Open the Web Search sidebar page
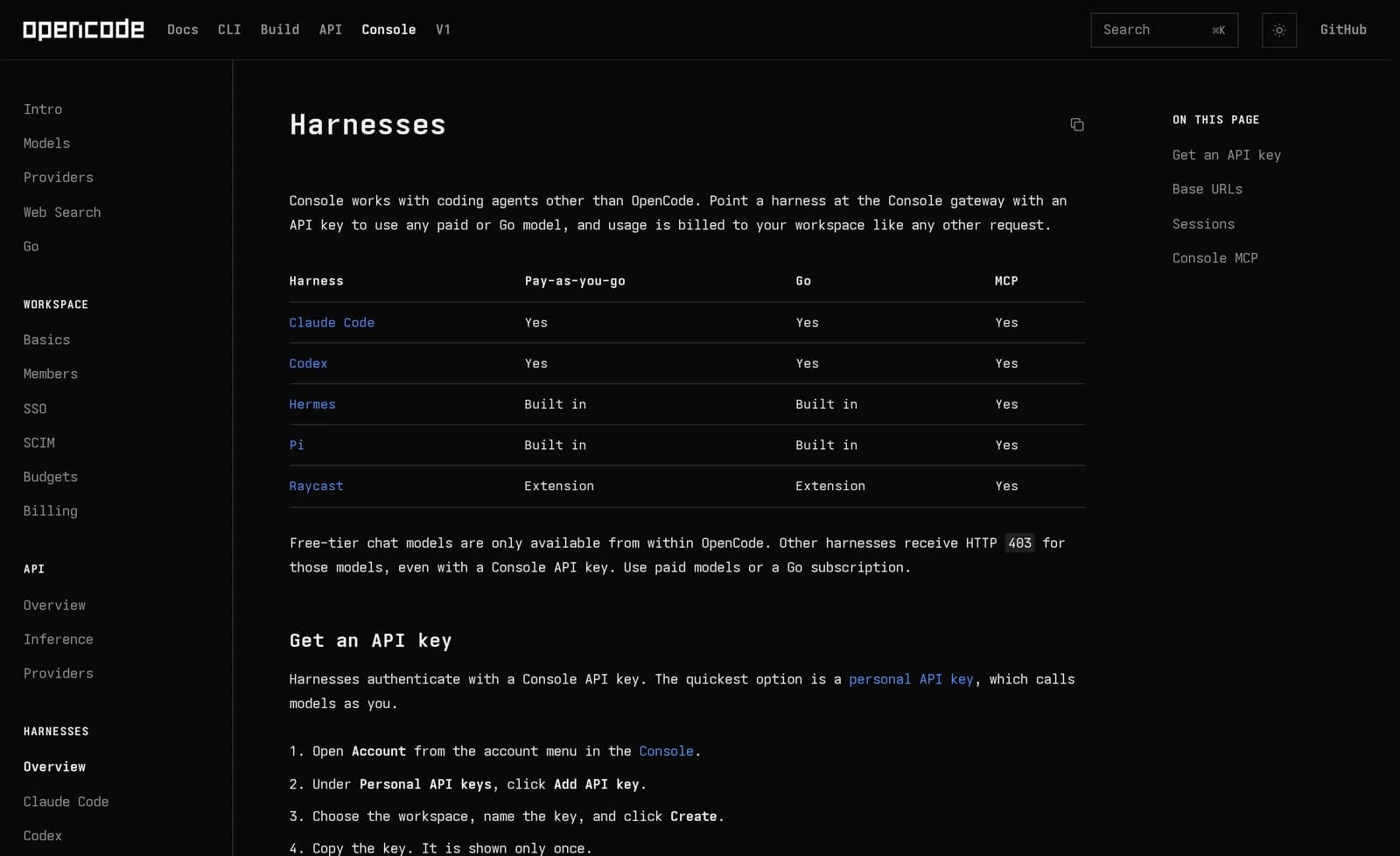This screenshot has width=1400, height=856. [x=62, y=213]
